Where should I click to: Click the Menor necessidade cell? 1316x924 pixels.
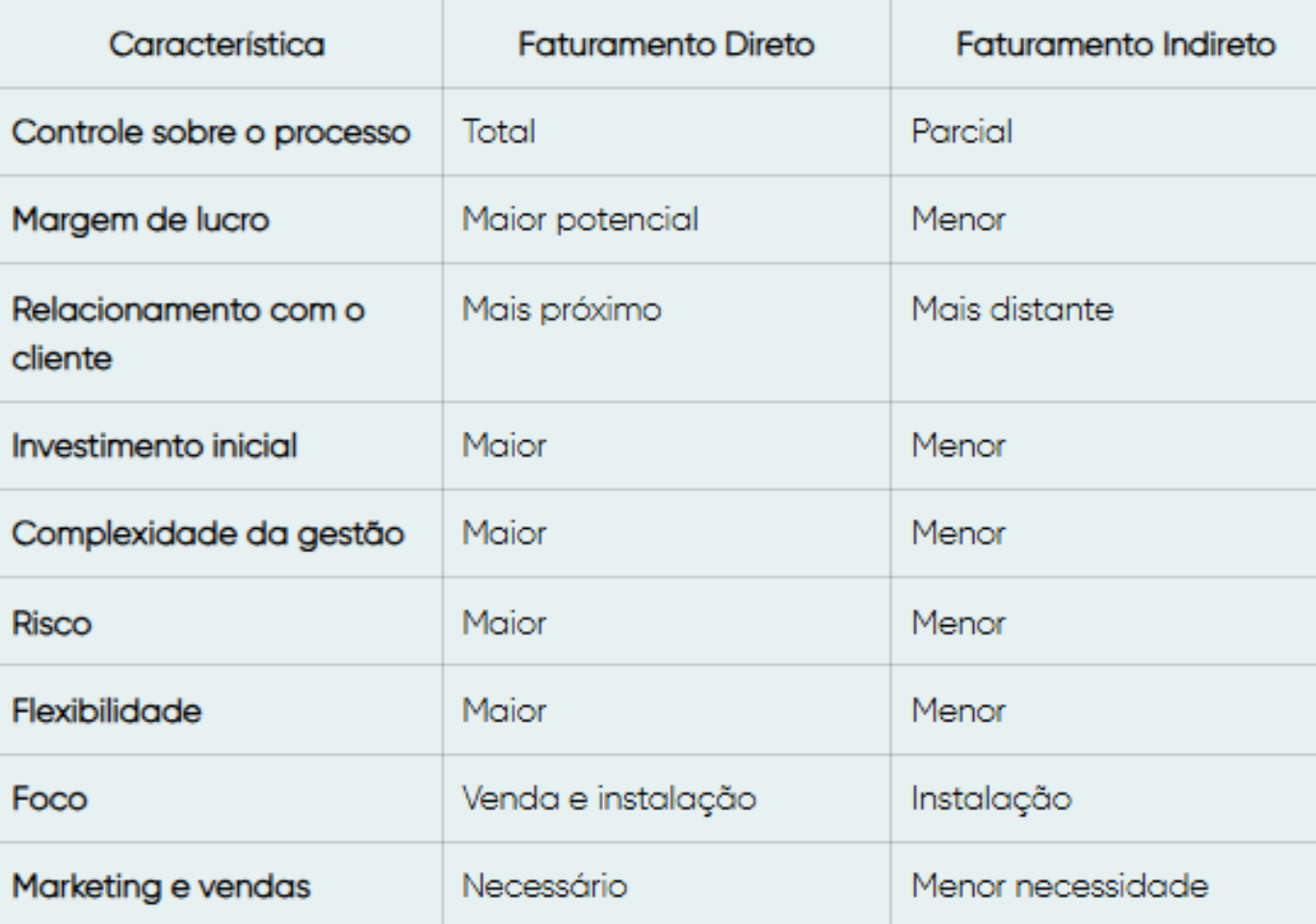coord(1060,885)
